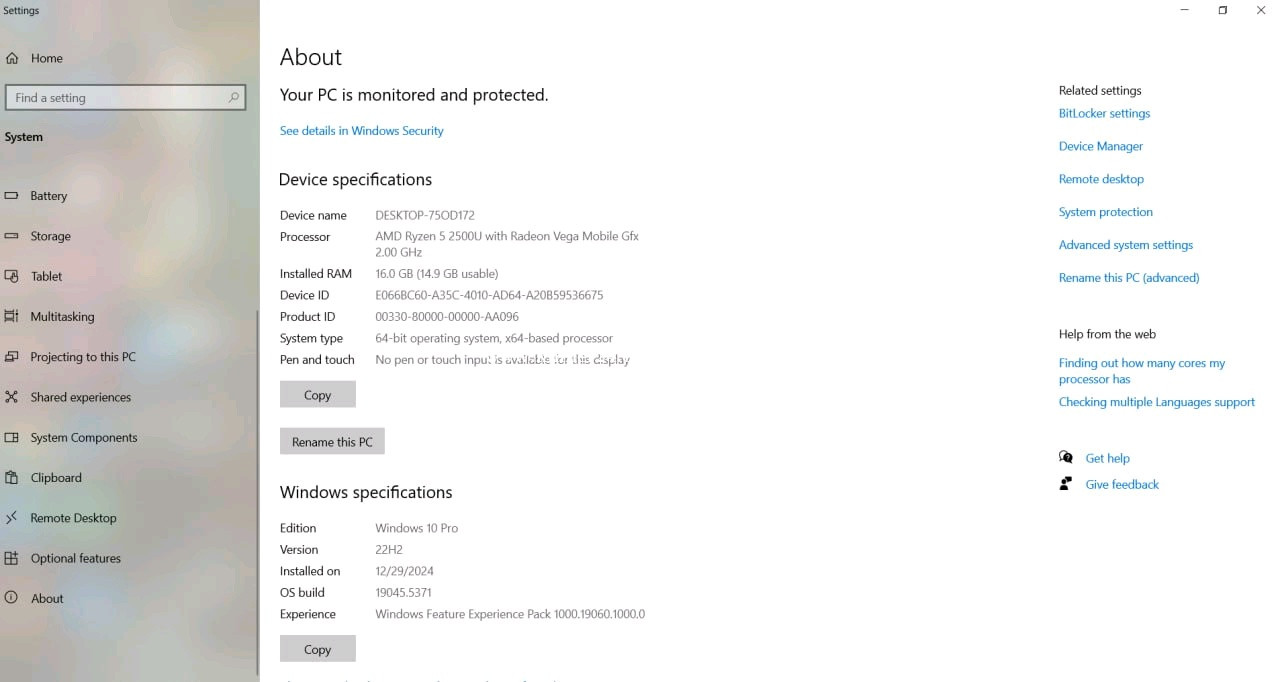Click the About info icon

point(12,598)
